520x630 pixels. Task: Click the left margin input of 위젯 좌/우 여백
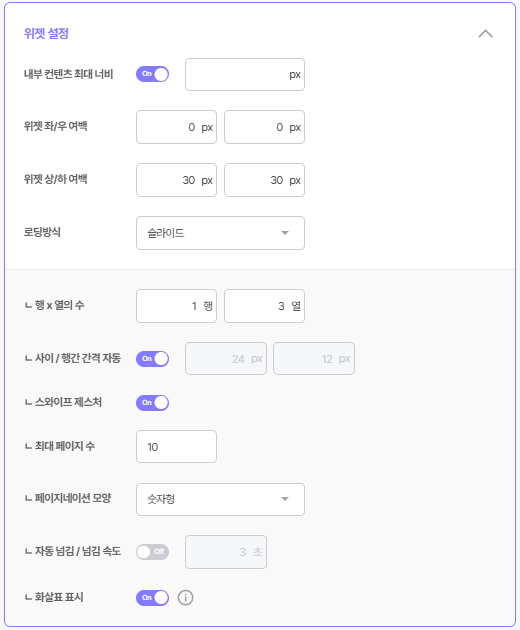(176, 127)
